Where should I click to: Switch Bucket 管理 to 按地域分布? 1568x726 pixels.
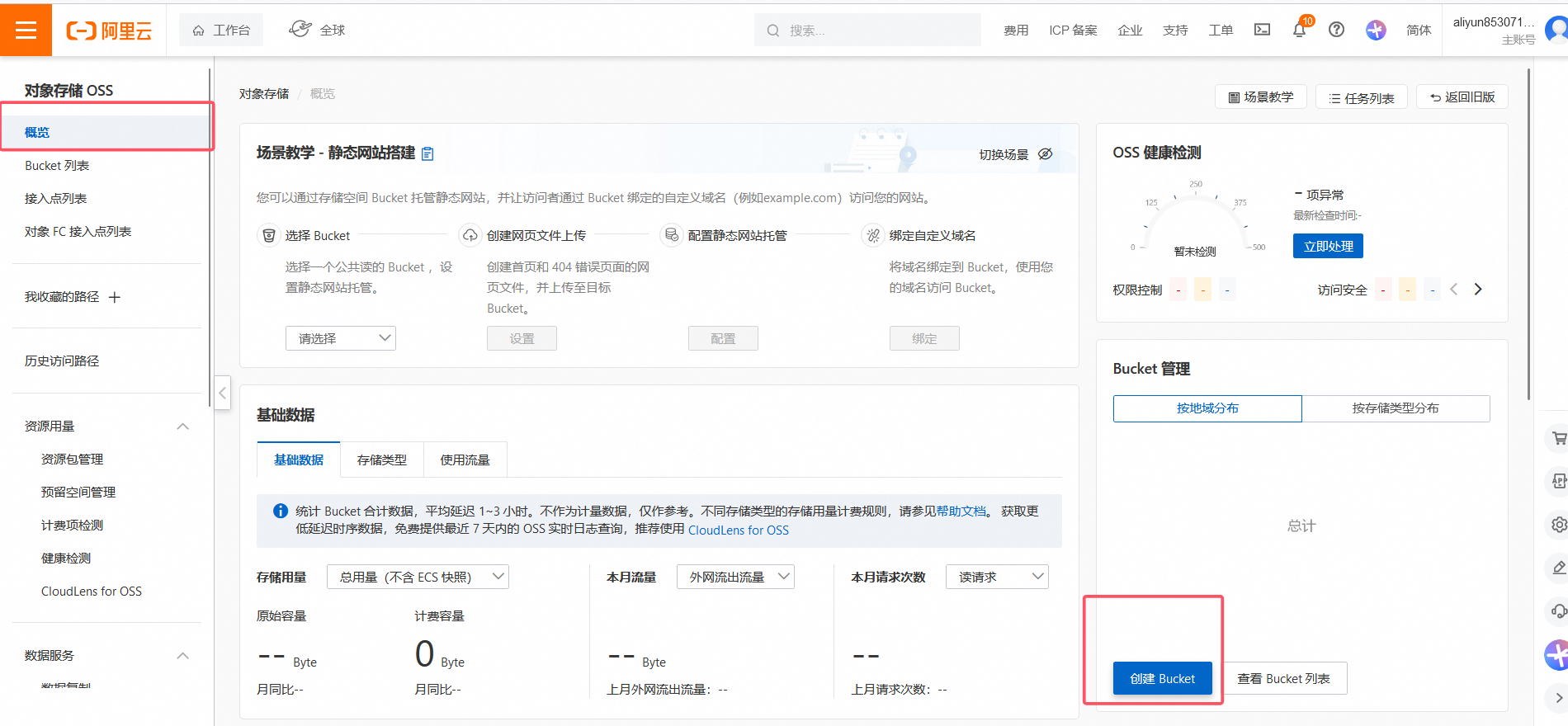coord(1207,408)
